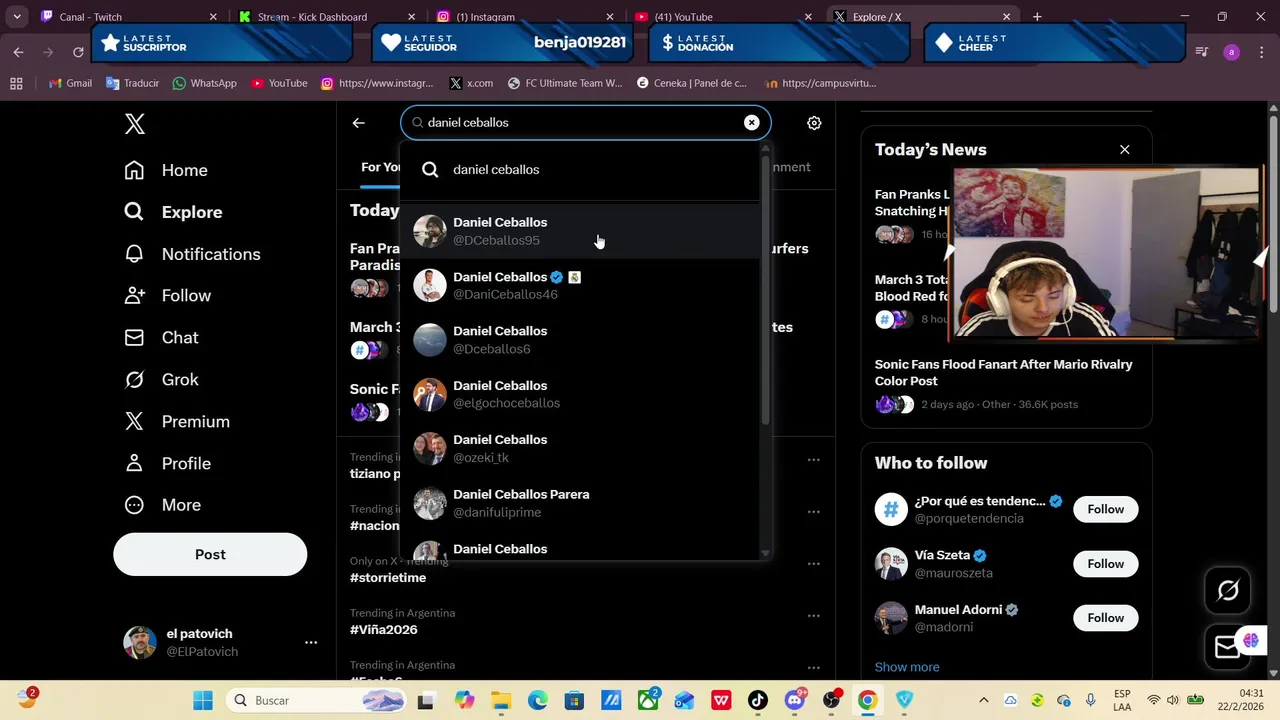1280x720 pixels.
Task: Follow Manuel Adorni account
Action: pyautogui.click(x=1105, y=618)
